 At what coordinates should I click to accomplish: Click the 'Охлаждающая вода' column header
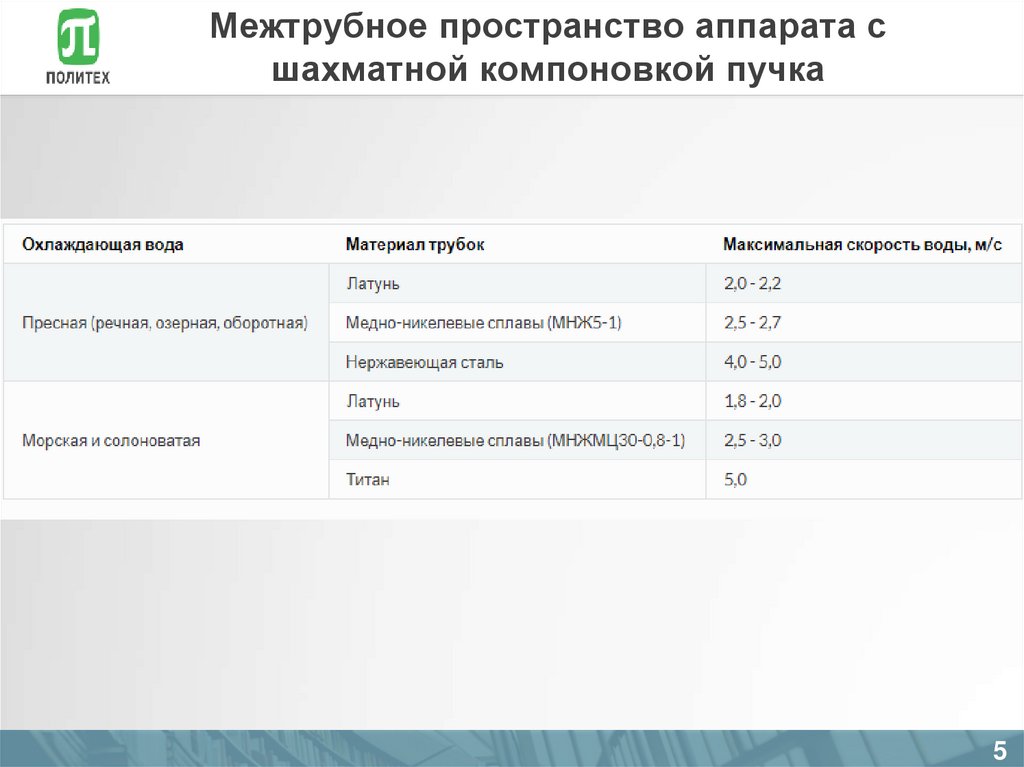click(x=103, y=244)
